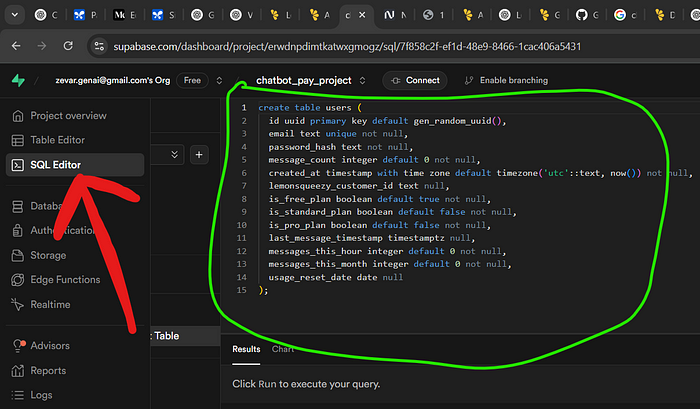Switch to the Results tab
Screen dimensions: 700x409
coord(246,349)
